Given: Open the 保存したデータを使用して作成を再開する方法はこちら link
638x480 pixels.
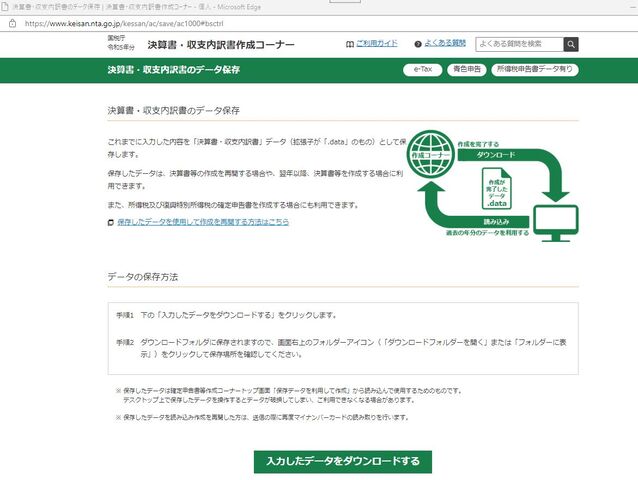Looking at the screenshot, I should tap(203, 222).
